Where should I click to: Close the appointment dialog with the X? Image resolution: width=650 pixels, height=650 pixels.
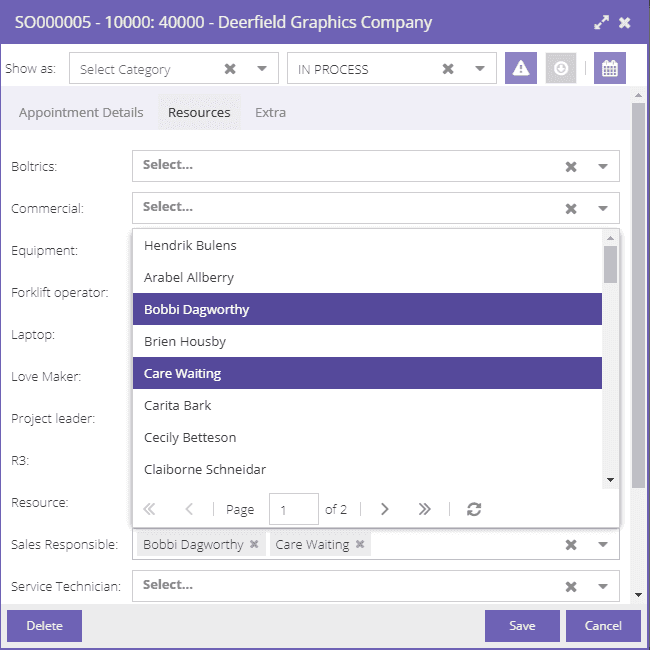(x=624, y=22)
